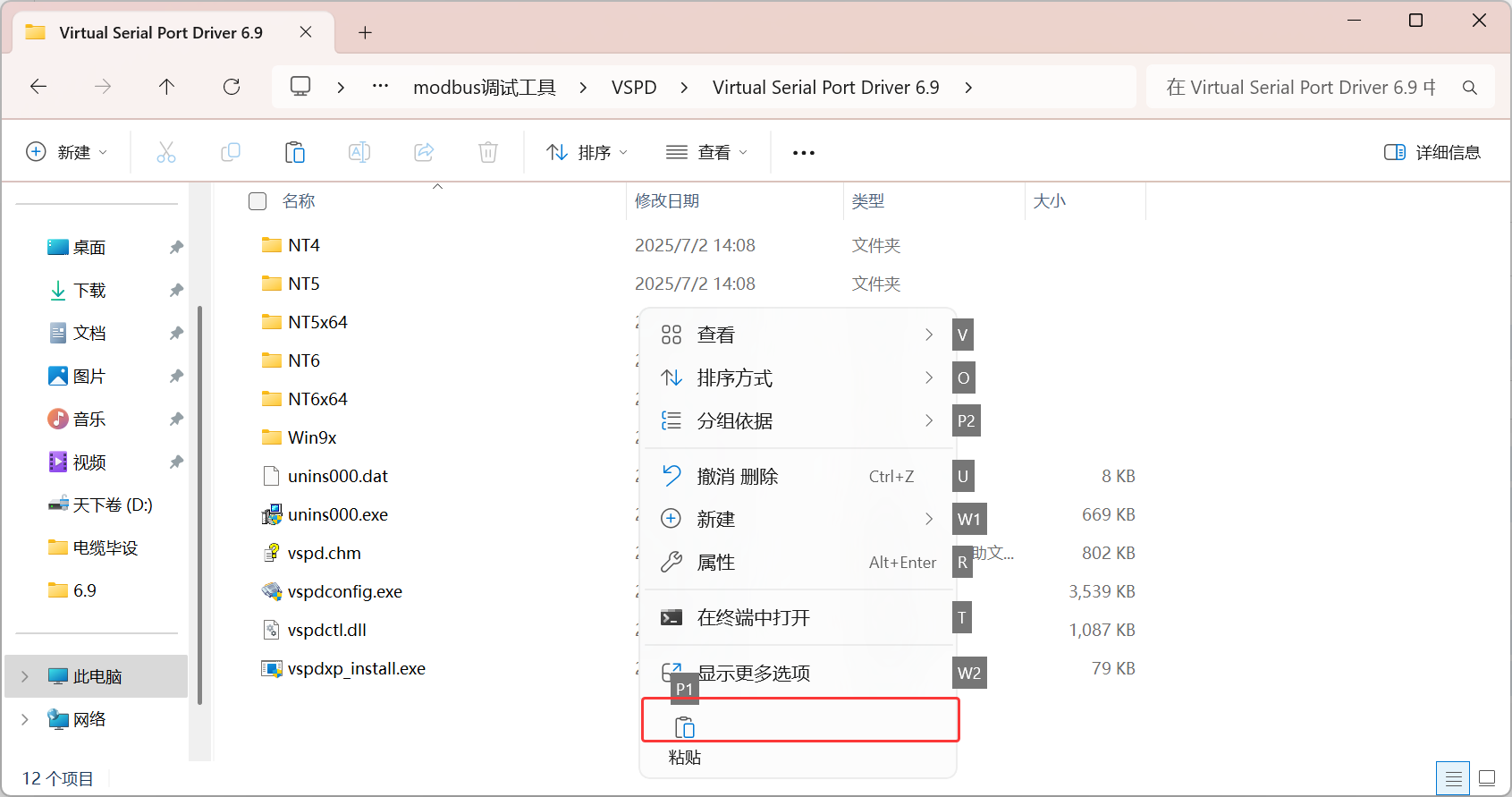The height and width of the screenshot is (797, 1512).
Task: Click the Cut scissors icon in toolbar
Action: pos(166,152)
